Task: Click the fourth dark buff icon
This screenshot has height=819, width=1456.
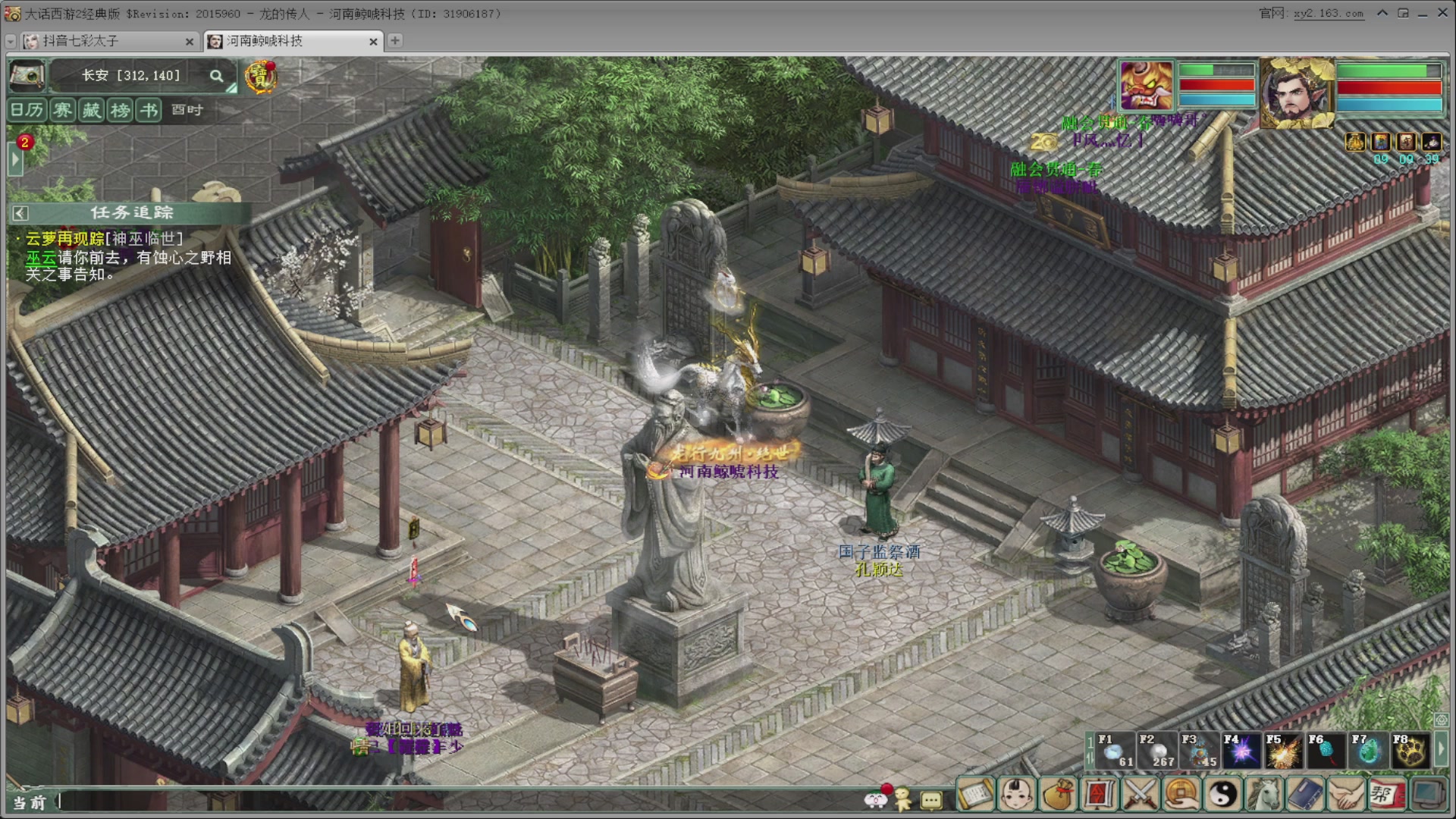Action: [x=1431, y=142]
